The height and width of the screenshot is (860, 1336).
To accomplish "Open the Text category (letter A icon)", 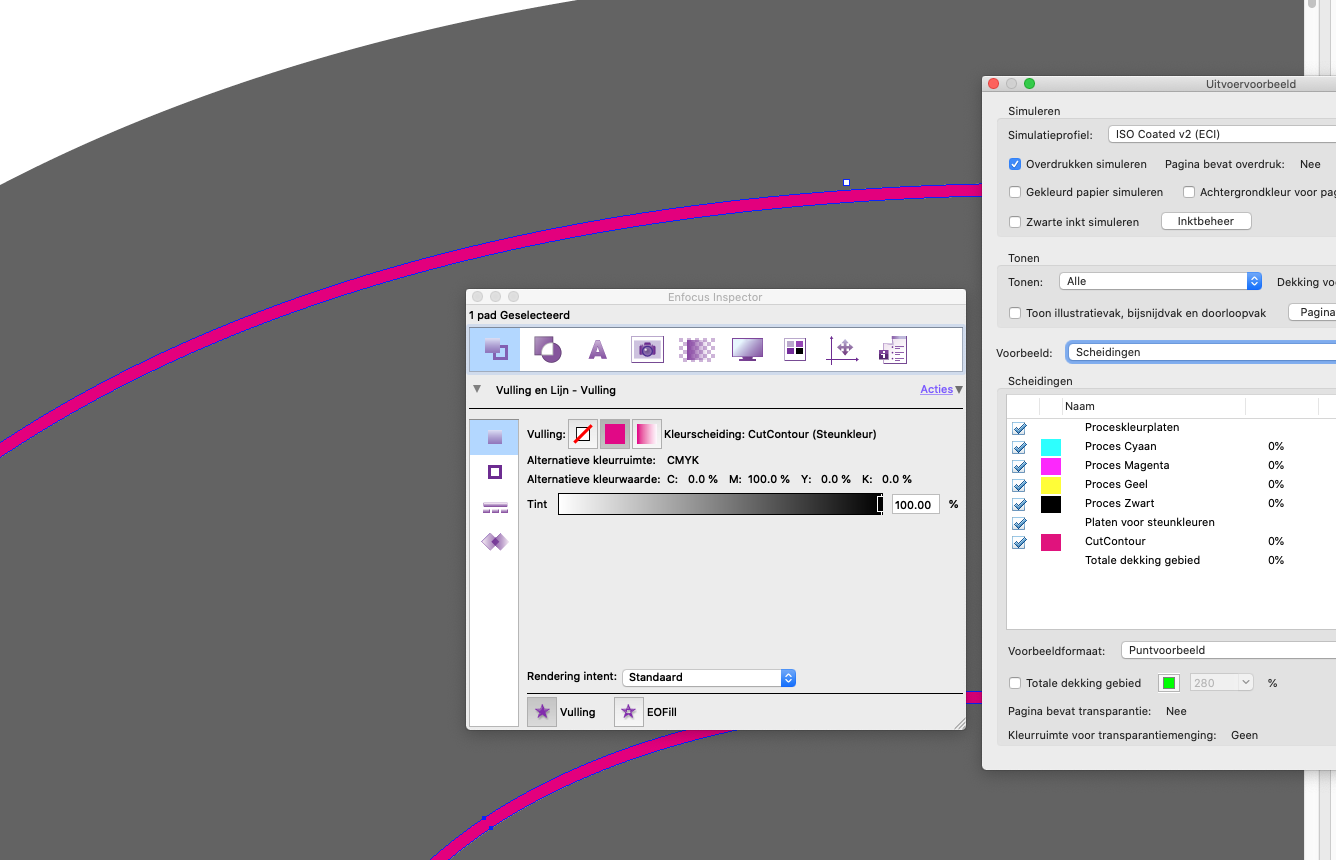I will pyautogui.click(x=597, y=349).
